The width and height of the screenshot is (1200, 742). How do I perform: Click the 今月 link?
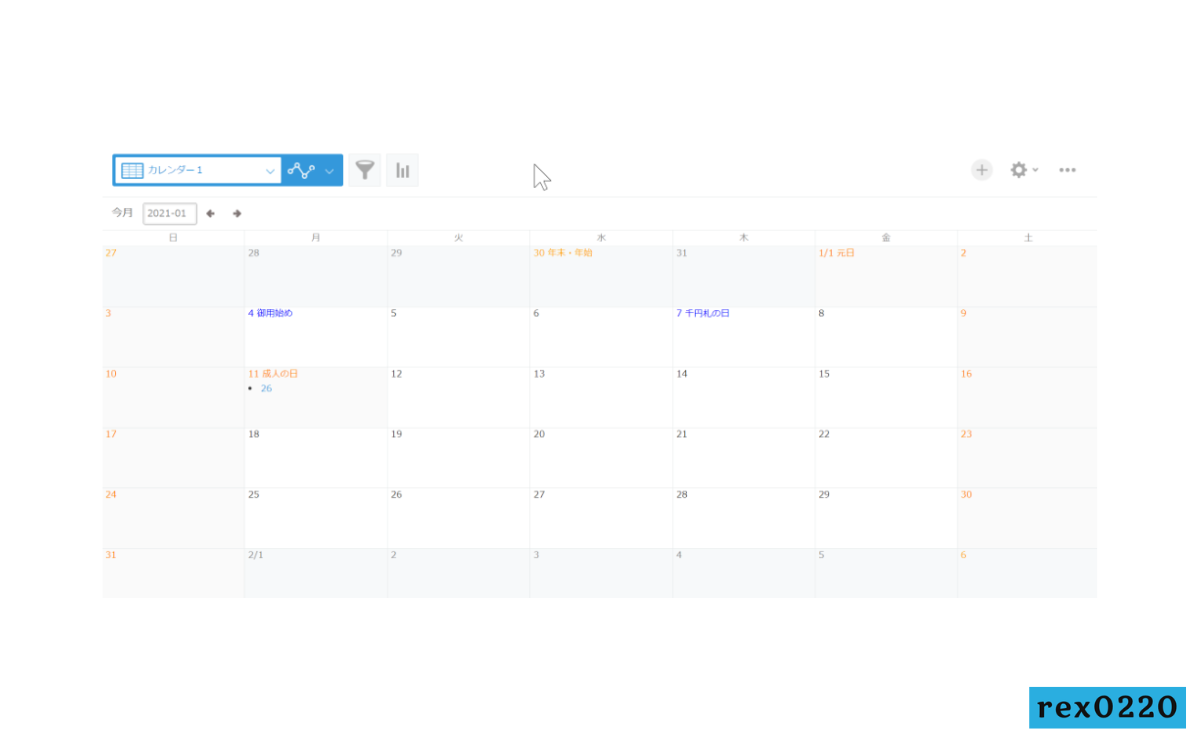(122, 213)
